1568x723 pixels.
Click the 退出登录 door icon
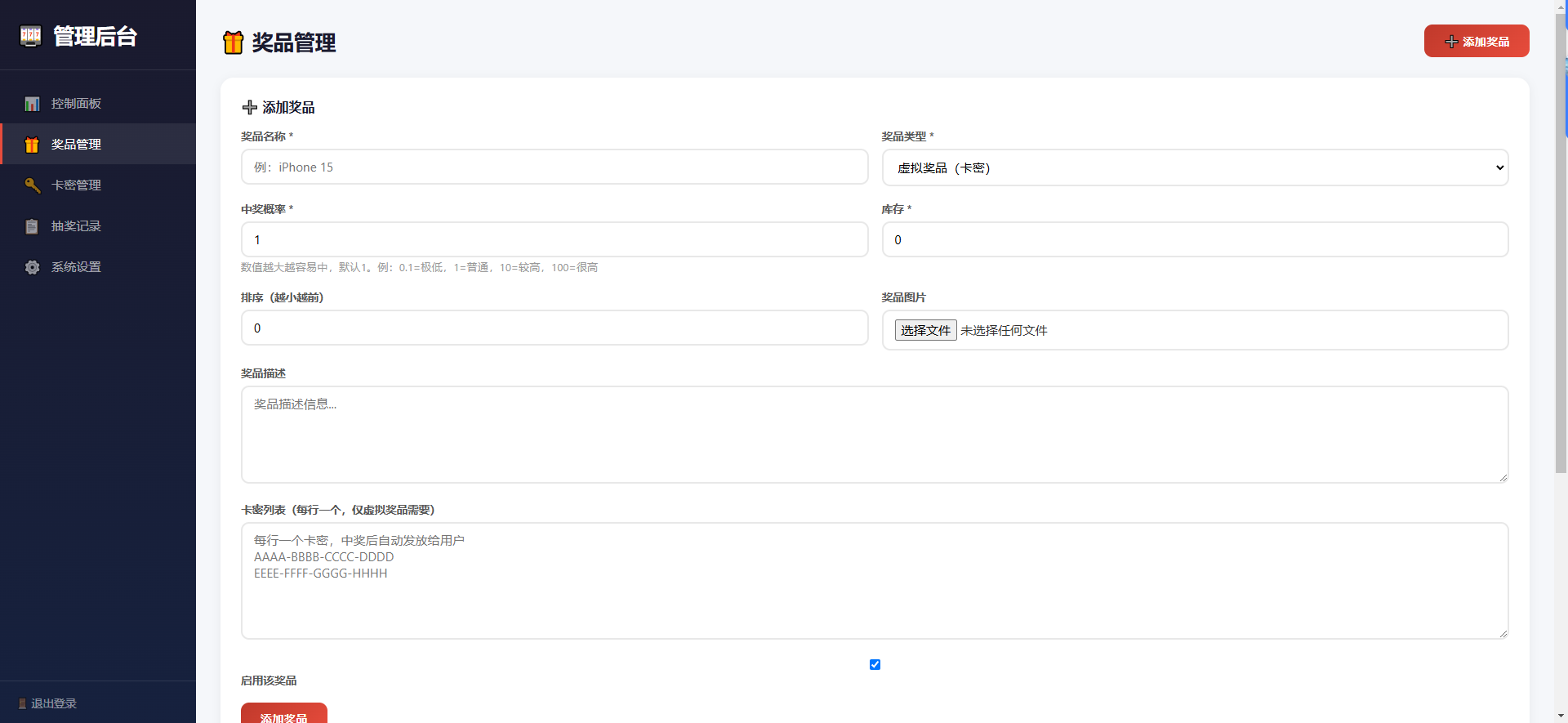coord(22,703)
